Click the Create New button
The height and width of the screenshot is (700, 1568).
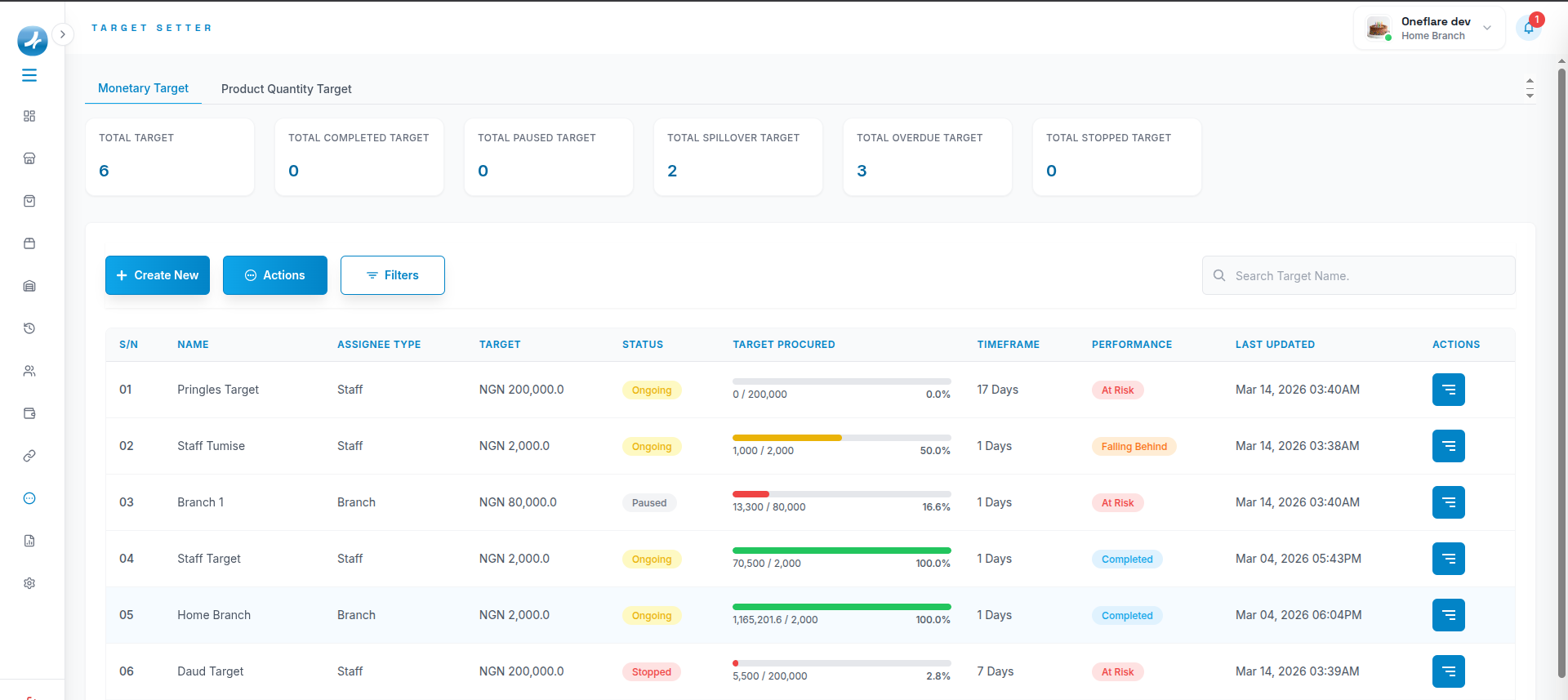pyautogui.click(x=158, y=275)
